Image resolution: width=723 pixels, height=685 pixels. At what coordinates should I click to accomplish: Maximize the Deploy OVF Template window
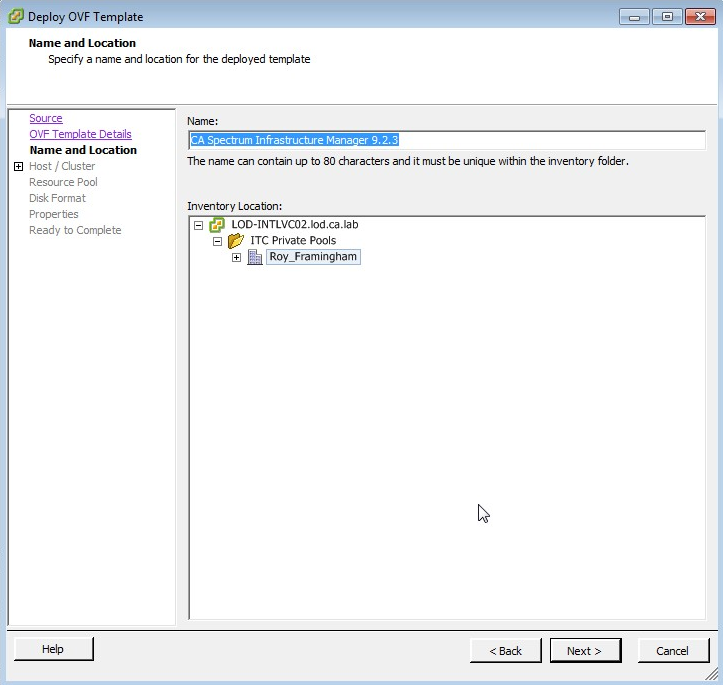(667, 17)
